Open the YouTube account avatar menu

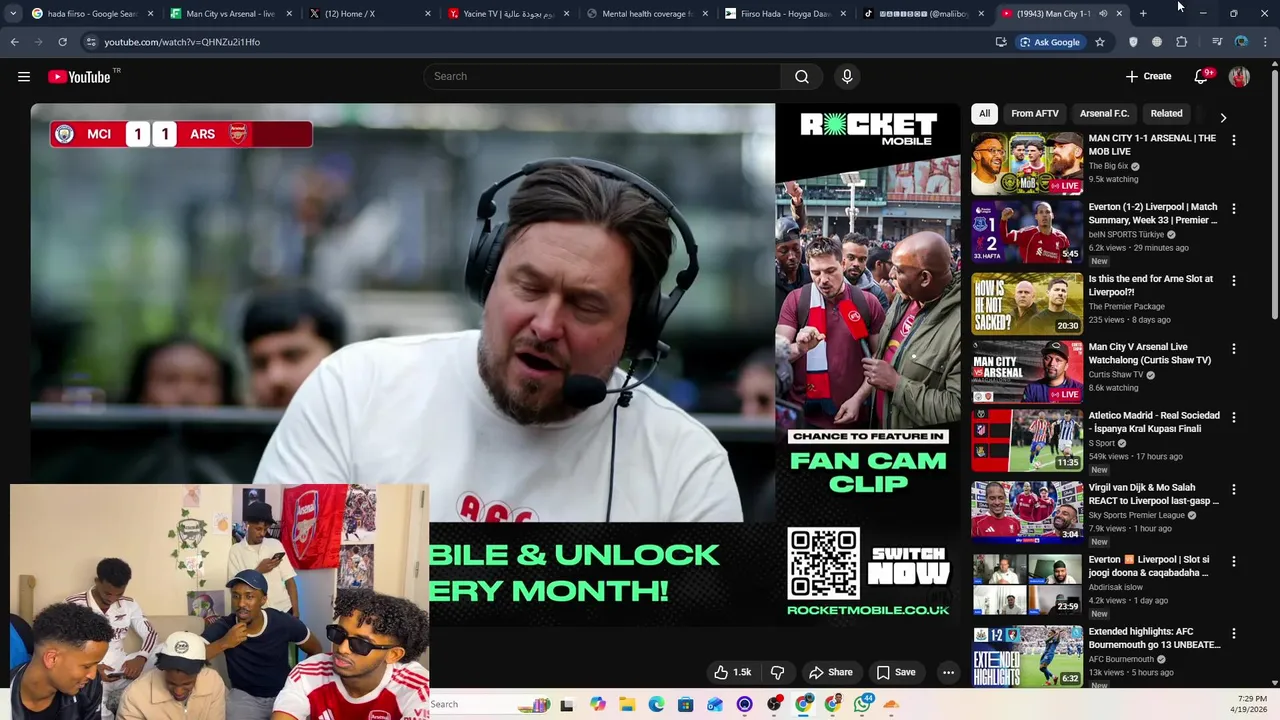click(1239, 77)
